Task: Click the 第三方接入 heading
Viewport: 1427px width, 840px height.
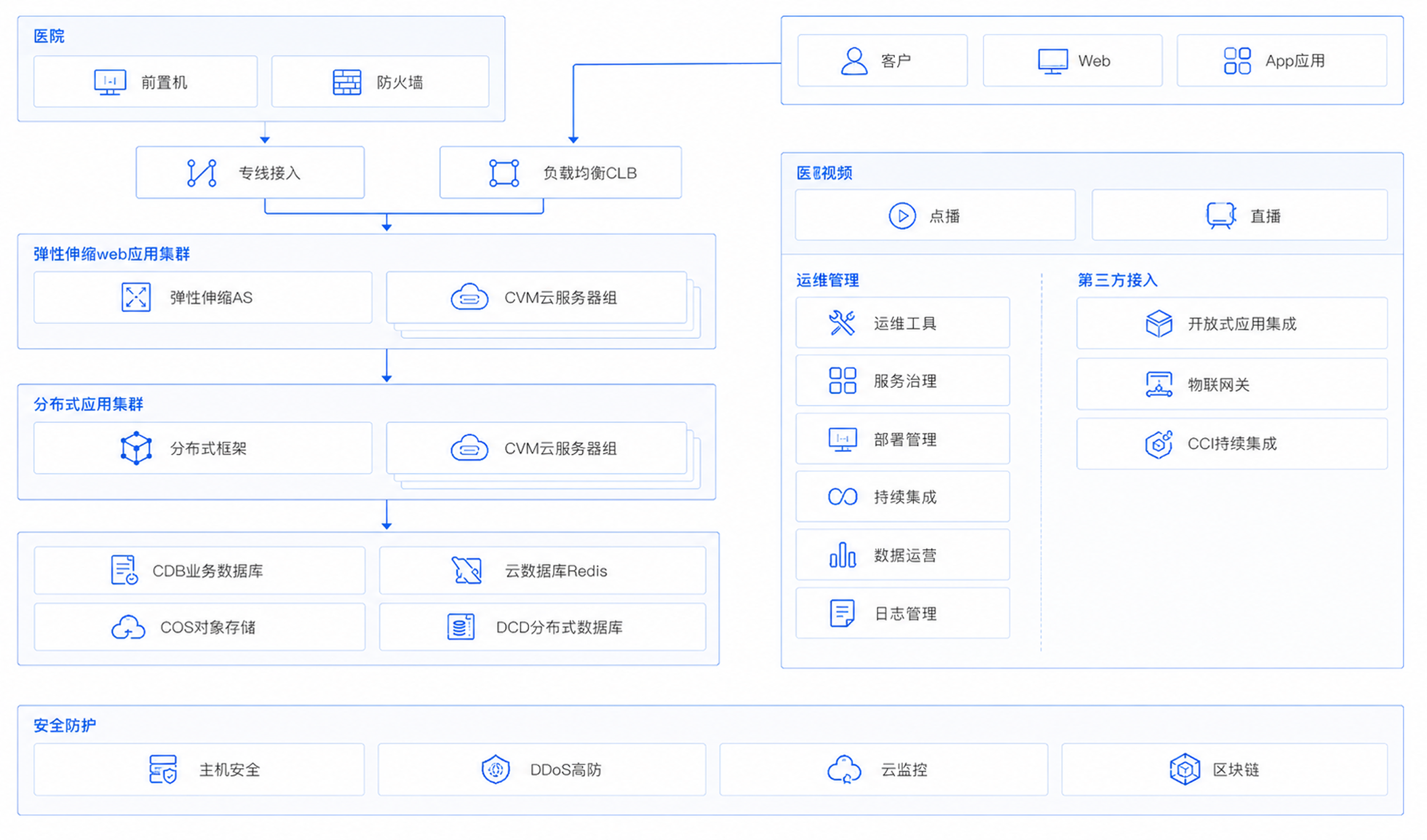Action: coord(1118,280)
